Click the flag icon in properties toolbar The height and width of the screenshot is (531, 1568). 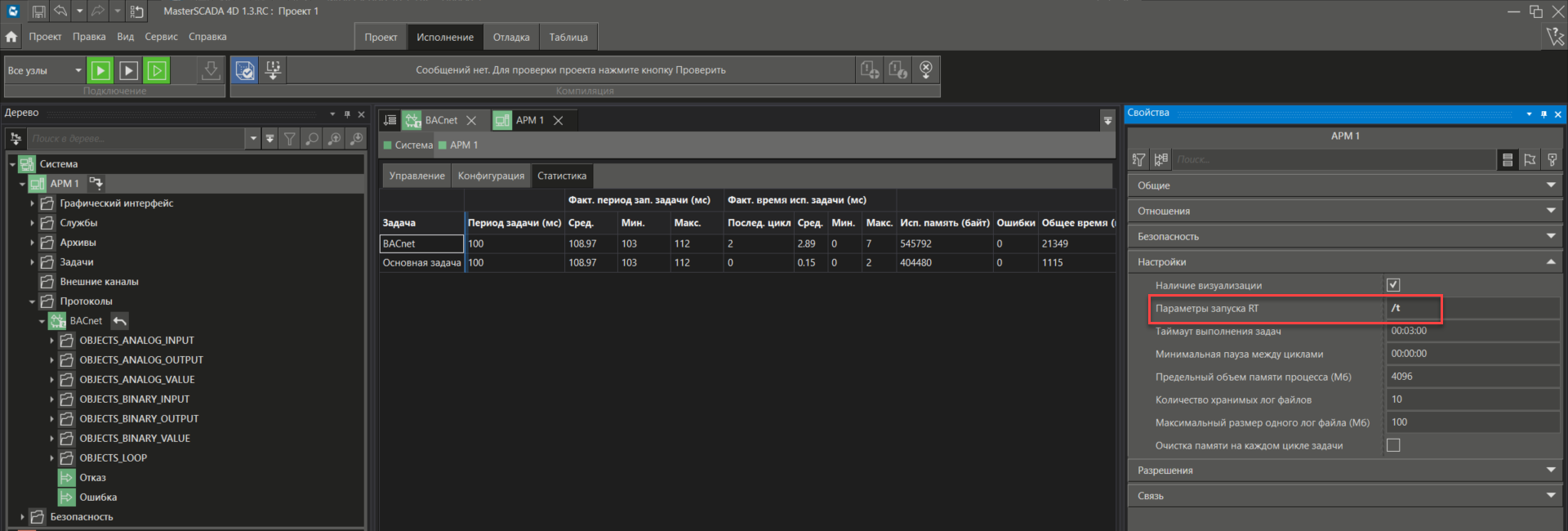coord(1530,159)
